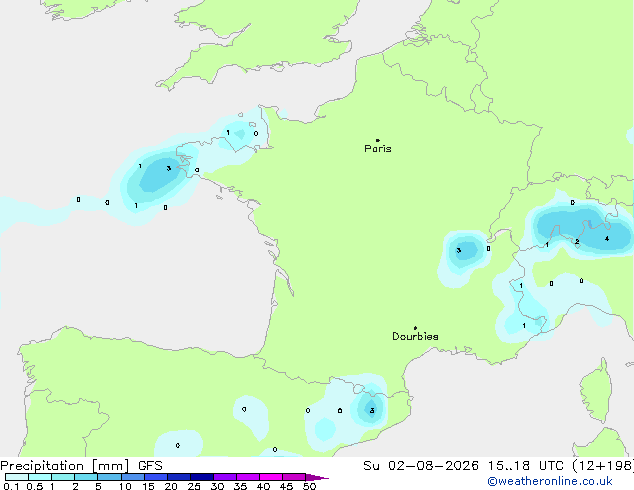
Task: Click the Dourbies location label
Action: click(415, 336)
